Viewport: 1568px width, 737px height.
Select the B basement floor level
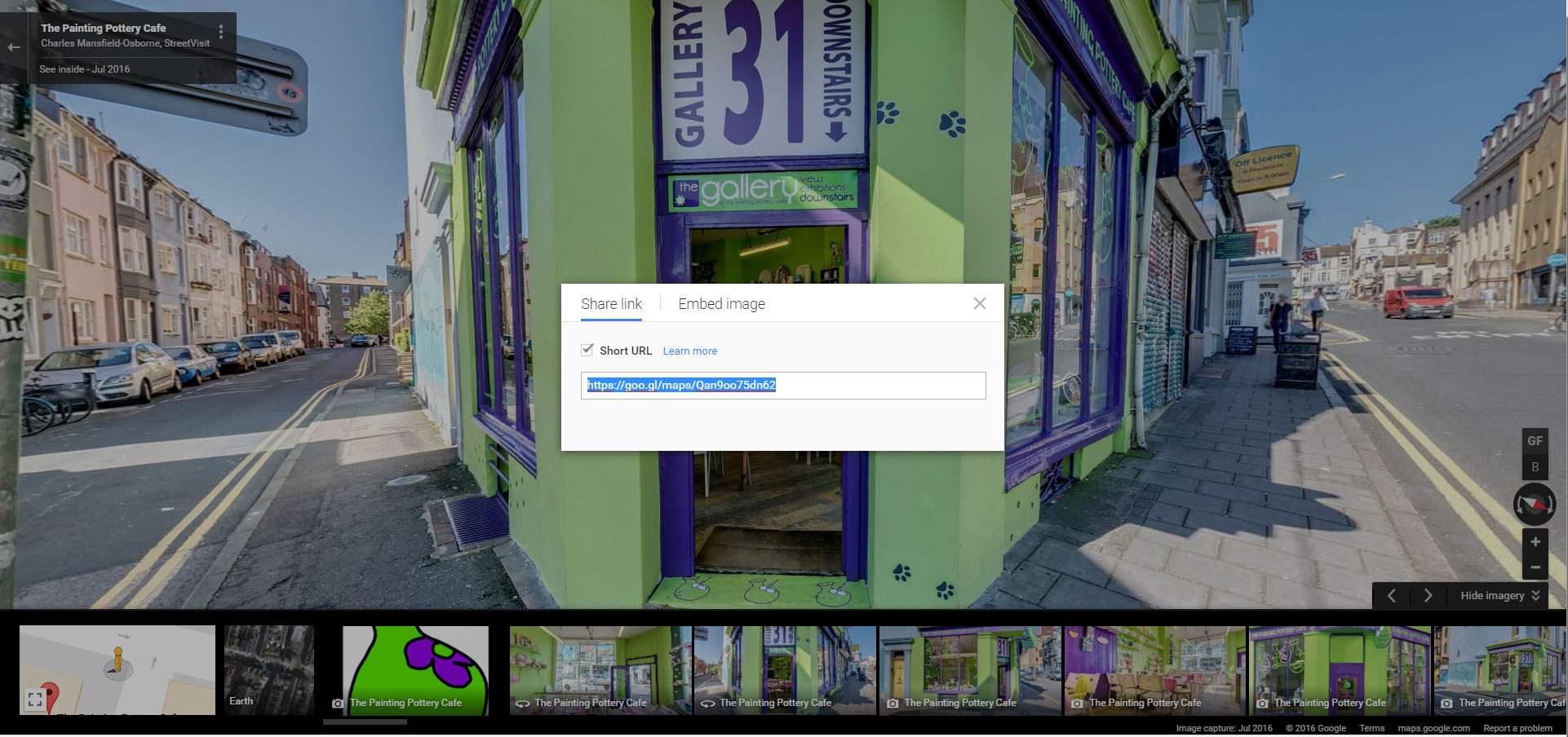(x=1535, y=467)
